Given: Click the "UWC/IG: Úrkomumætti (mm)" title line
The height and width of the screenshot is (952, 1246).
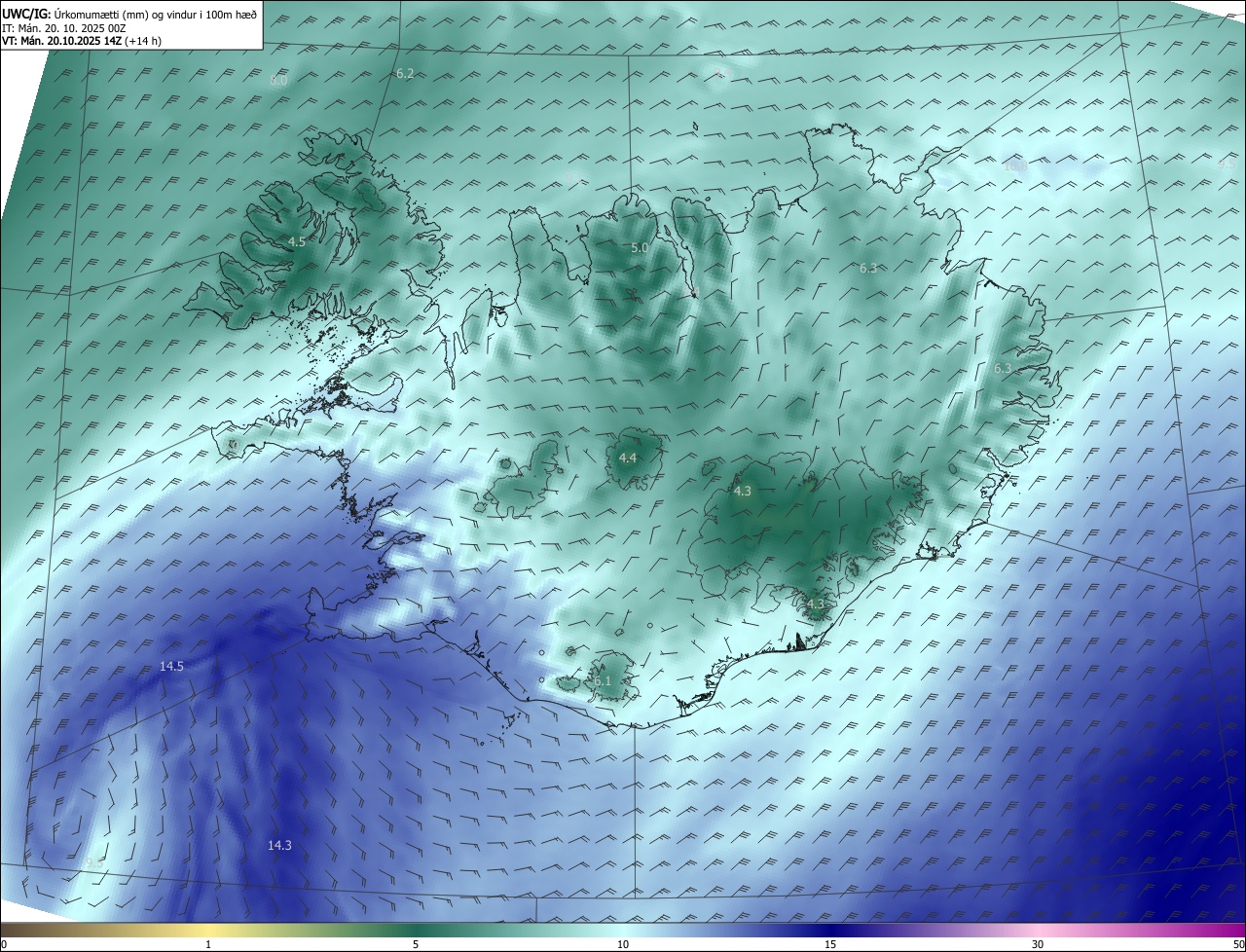Looking at the screenshot, I should pyautogui.click(x=128, y=15).
